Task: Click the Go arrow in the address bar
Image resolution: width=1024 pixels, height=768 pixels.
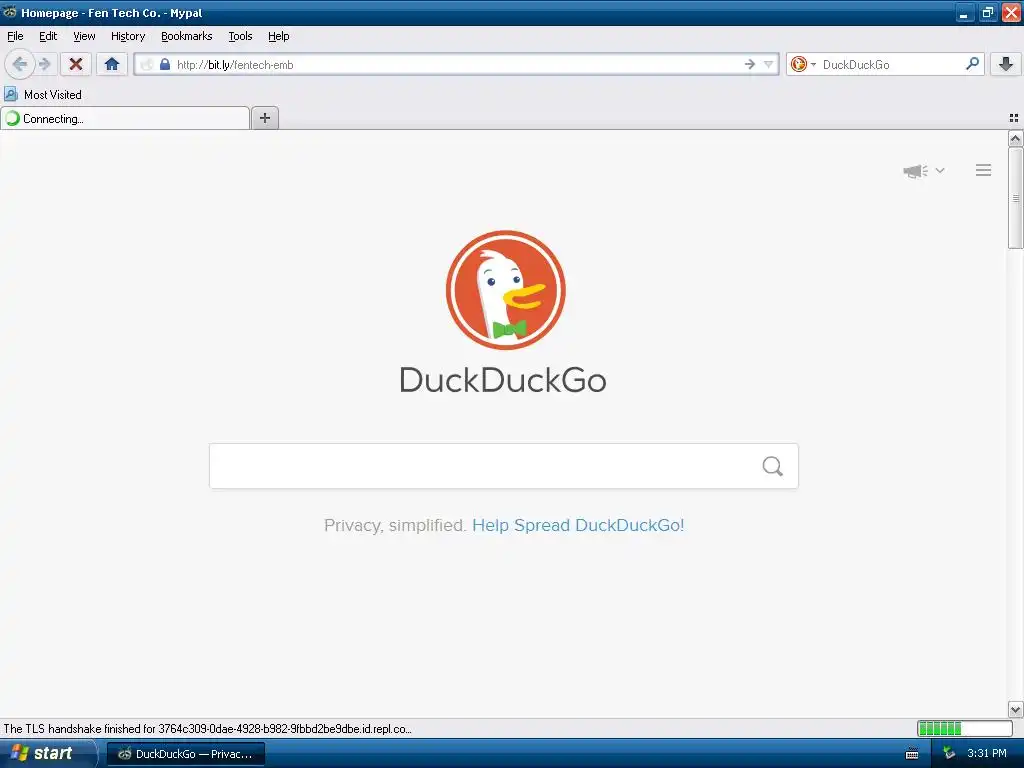Action: click(750, 64)
